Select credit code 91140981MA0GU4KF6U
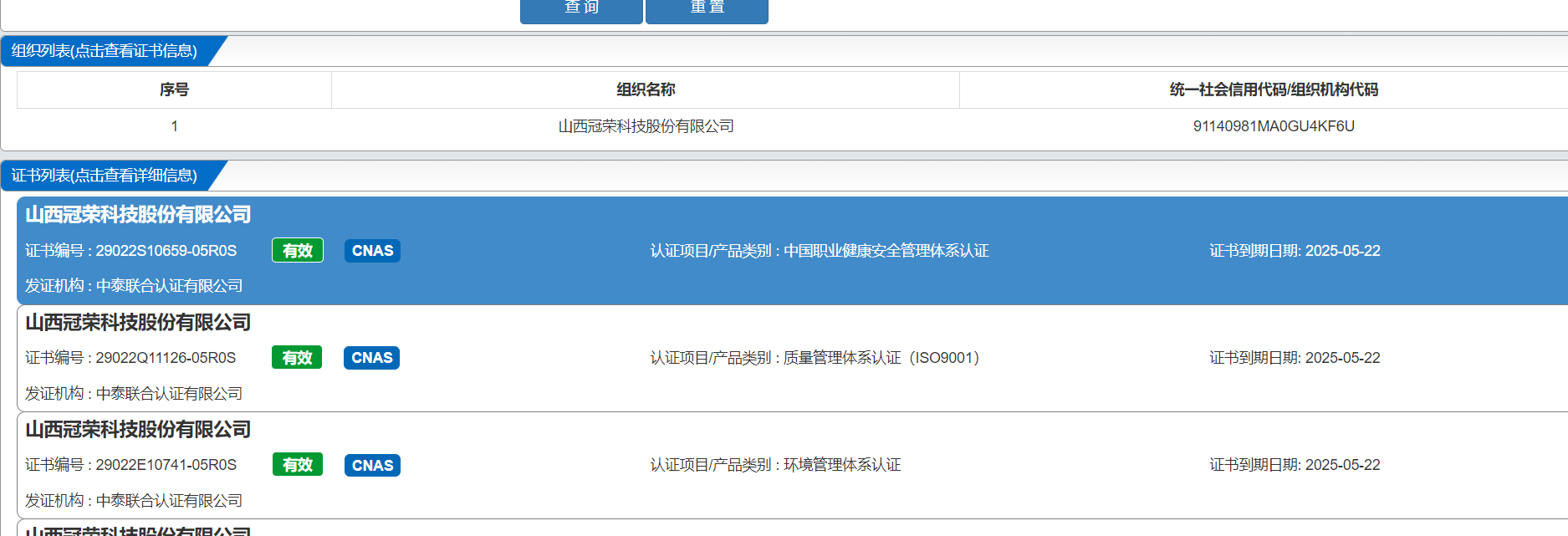 [x=1274, y=126]
